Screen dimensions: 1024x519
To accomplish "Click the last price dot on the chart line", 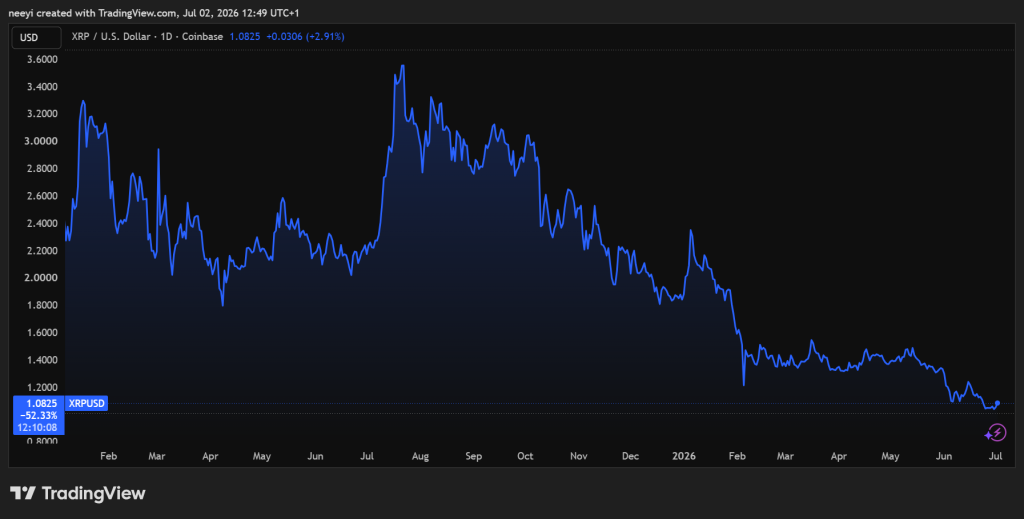I will tap(997, 403).
